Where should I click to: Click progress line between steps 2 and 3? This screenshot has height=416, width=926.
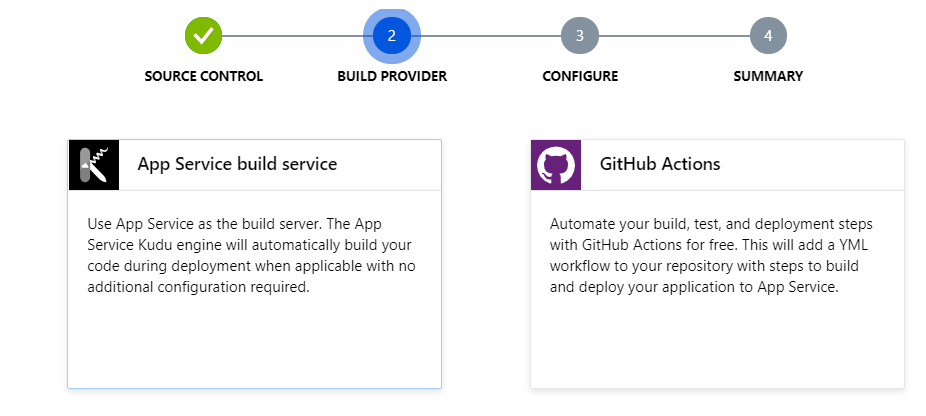tap(490, 36)
